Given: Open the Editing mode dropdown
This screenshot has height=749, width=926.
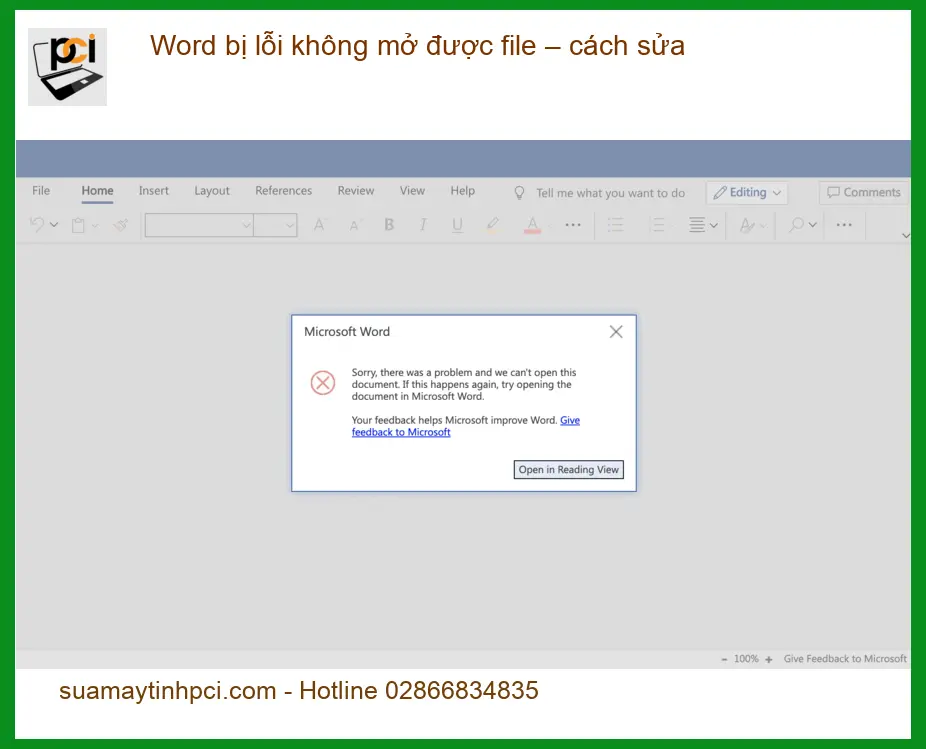Looking at the screenshot, I should [x=746, y=193].
